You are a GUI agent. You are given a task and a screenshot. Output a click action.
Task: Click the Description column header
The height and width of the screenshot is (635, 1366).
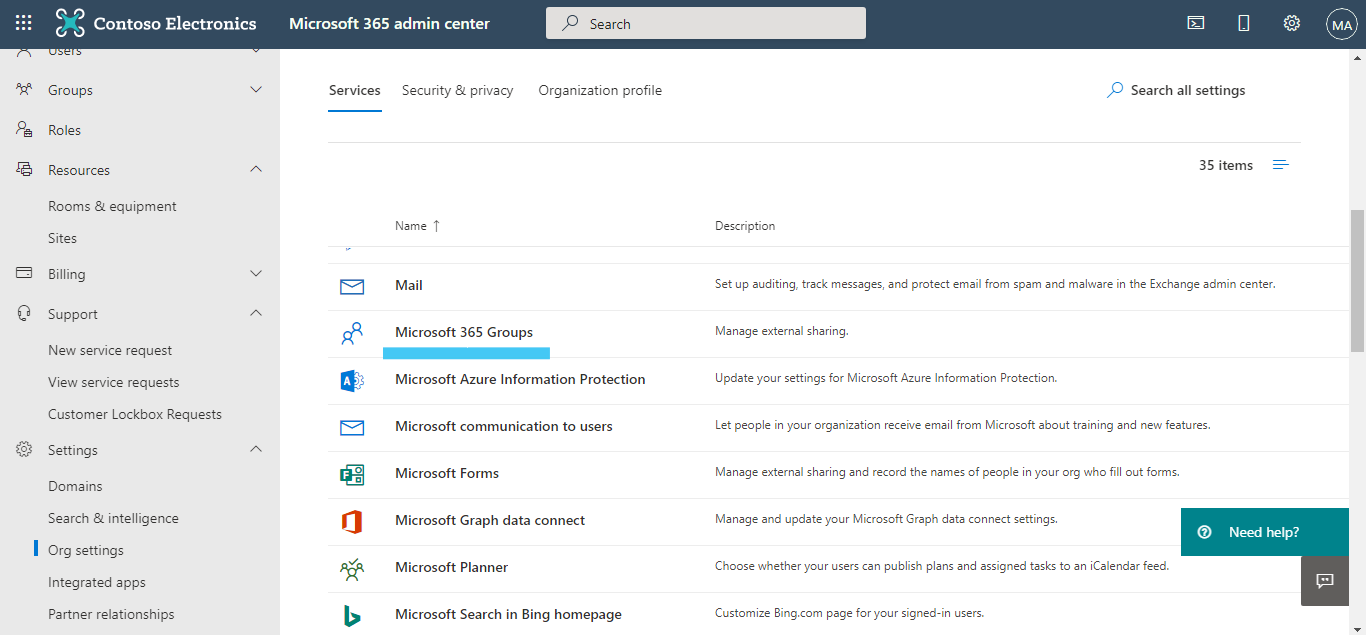tap(745, 226)
